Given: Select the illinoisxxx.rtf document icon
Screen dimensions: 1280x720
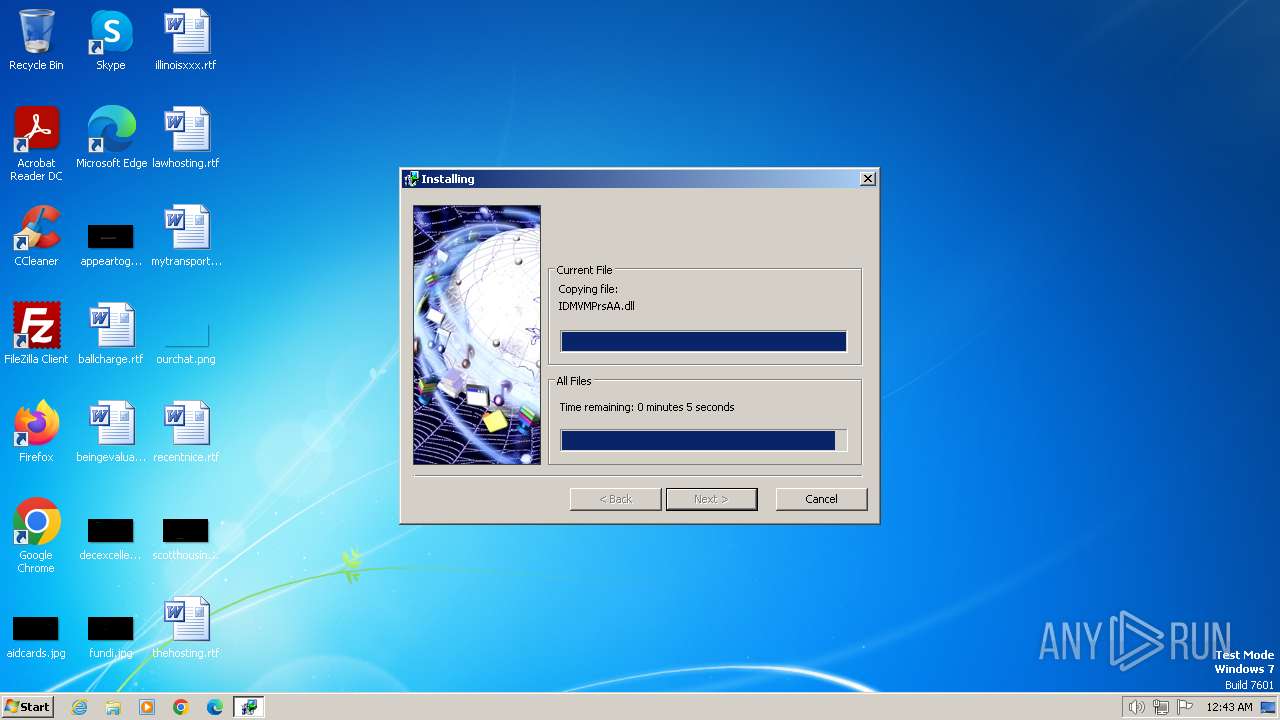Looking at the screenshot, I should 185,40.
